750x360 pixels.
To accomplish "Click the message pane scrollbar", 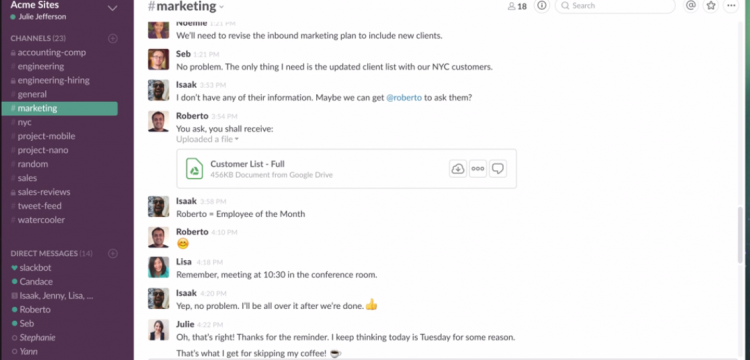I will pyautogui.click(x=740, y=234).
